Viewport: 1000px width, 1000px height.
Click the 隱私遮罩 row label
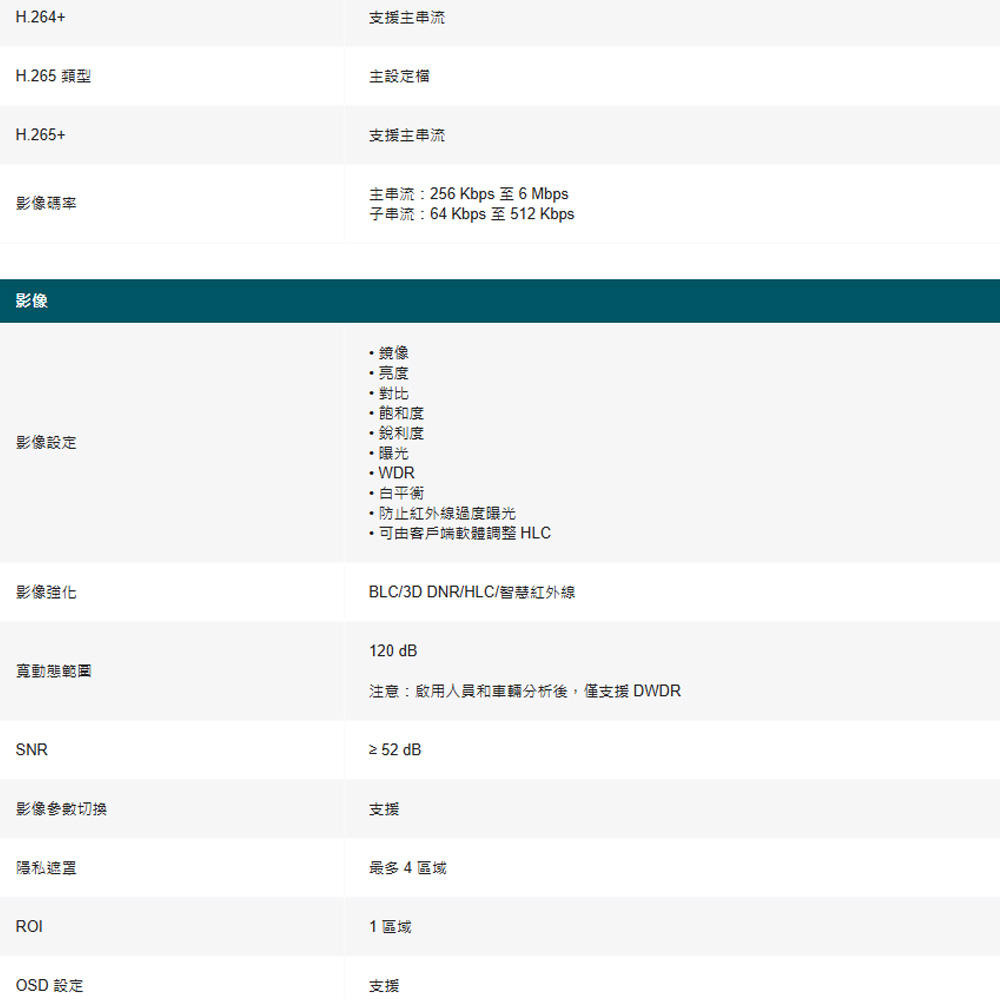click(46, 868)
